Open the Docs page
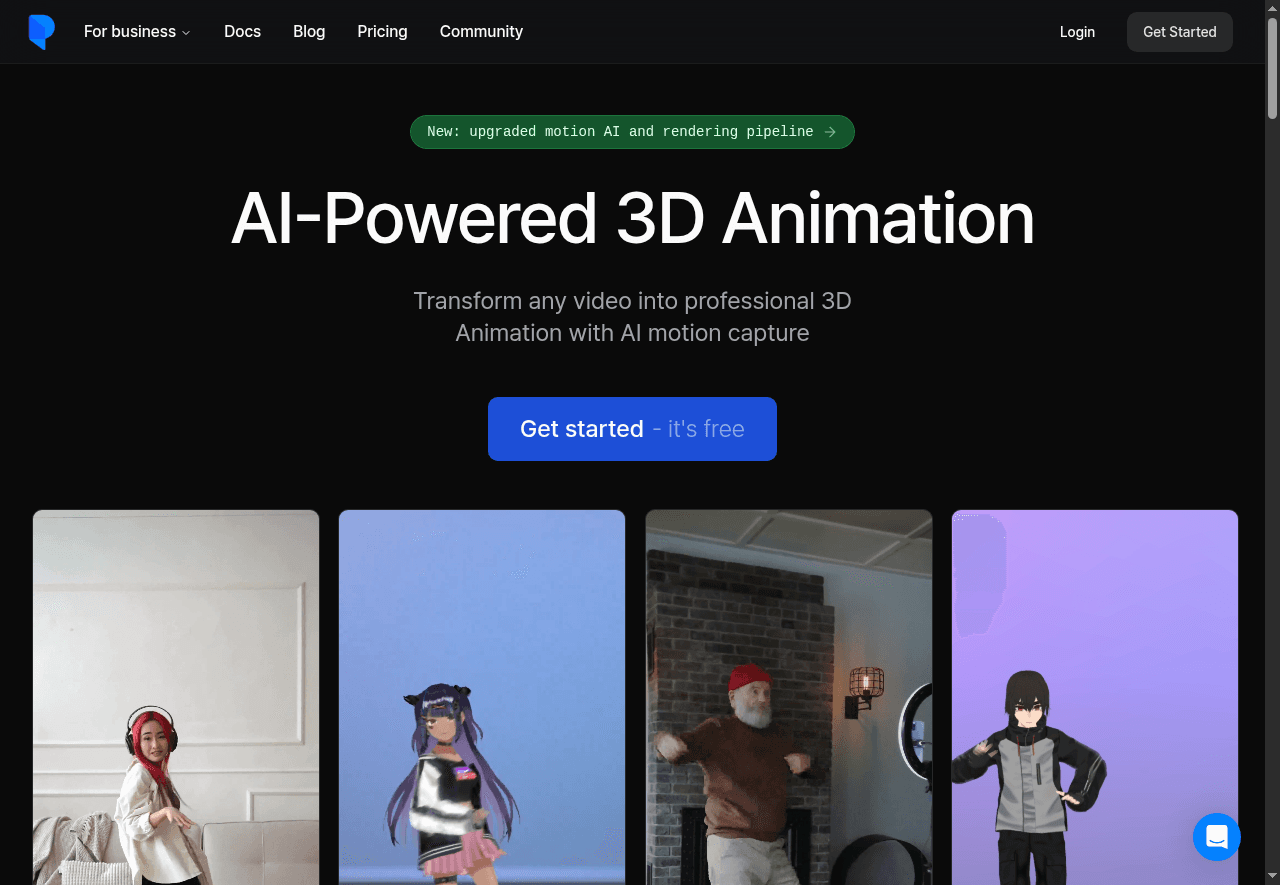The width and height of the screenshot is (1280, 885). (x=242, y=32)
